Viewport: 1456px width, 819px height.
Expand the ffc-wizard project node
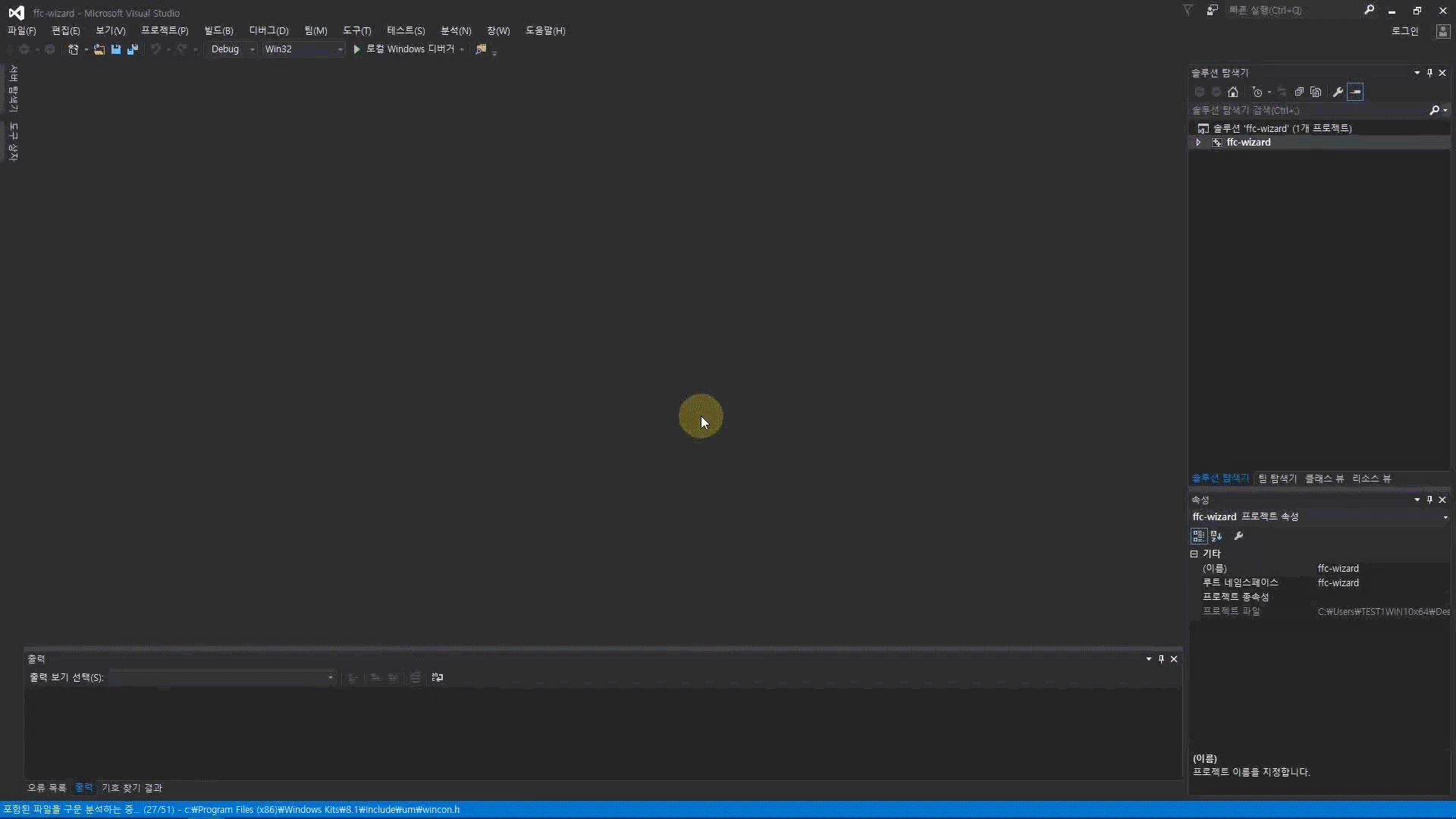tap(1198, 143)
